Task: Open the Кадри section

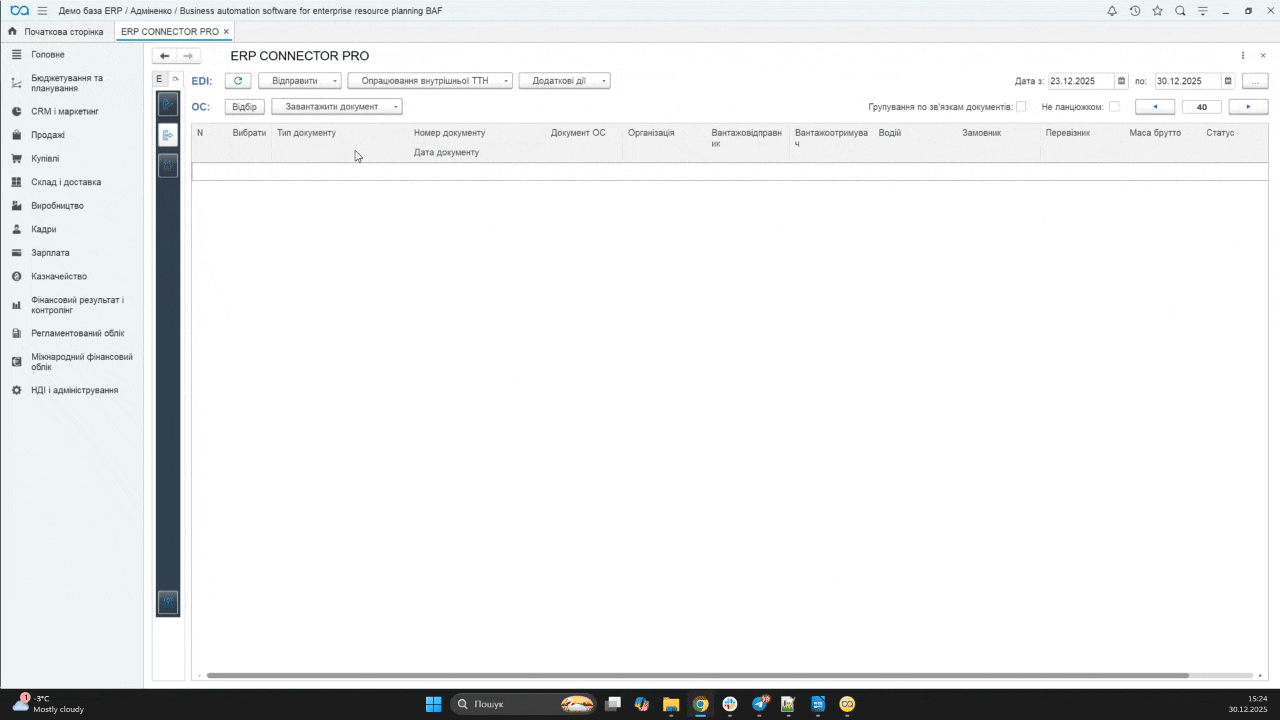Action: coord(43,230)
